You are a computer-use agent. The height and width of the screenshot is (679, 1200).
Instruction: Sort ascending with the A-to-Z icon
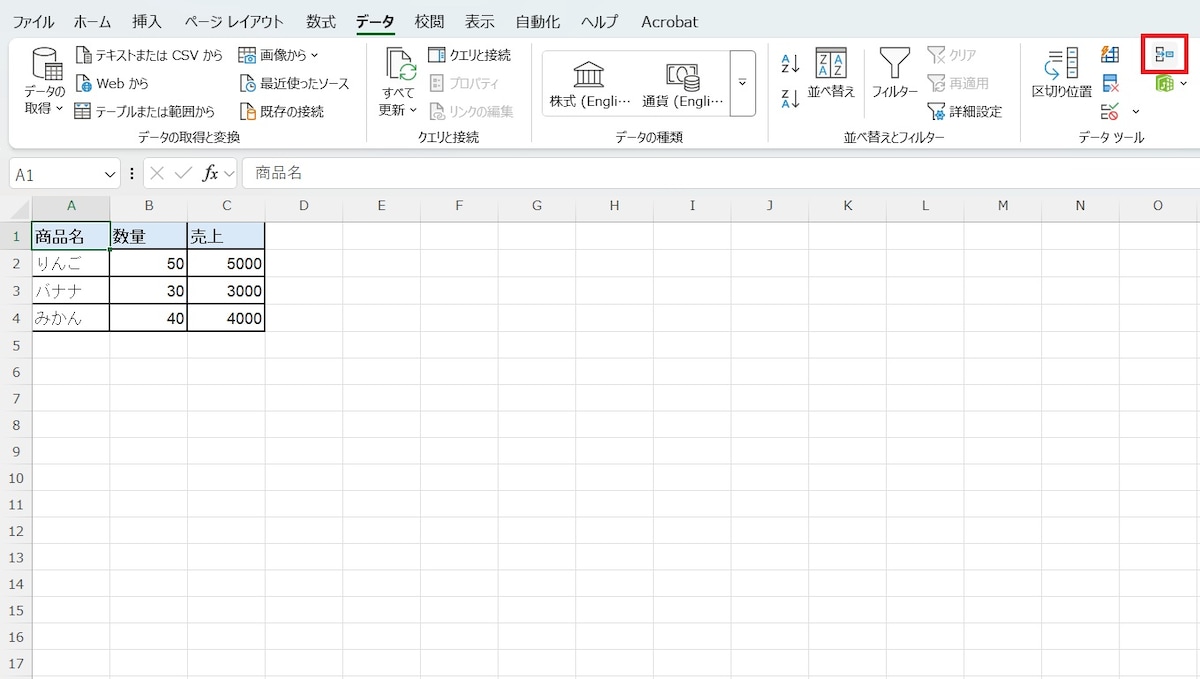pyautogui.click(x=790, y=64)
